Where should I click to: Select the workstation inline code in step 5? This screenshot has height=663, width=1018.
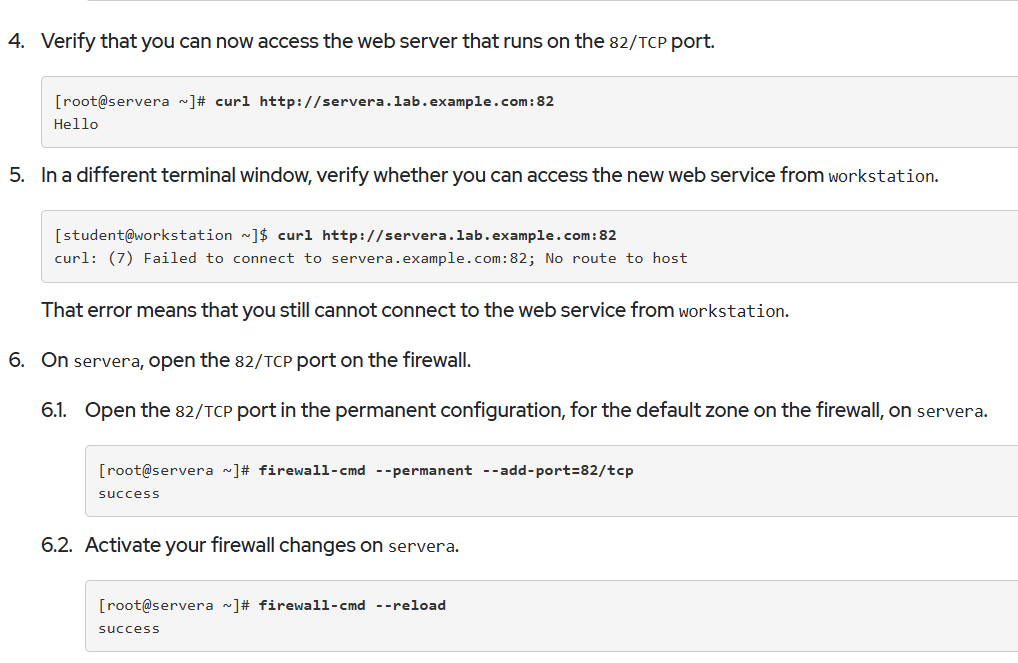coord(882,176)
